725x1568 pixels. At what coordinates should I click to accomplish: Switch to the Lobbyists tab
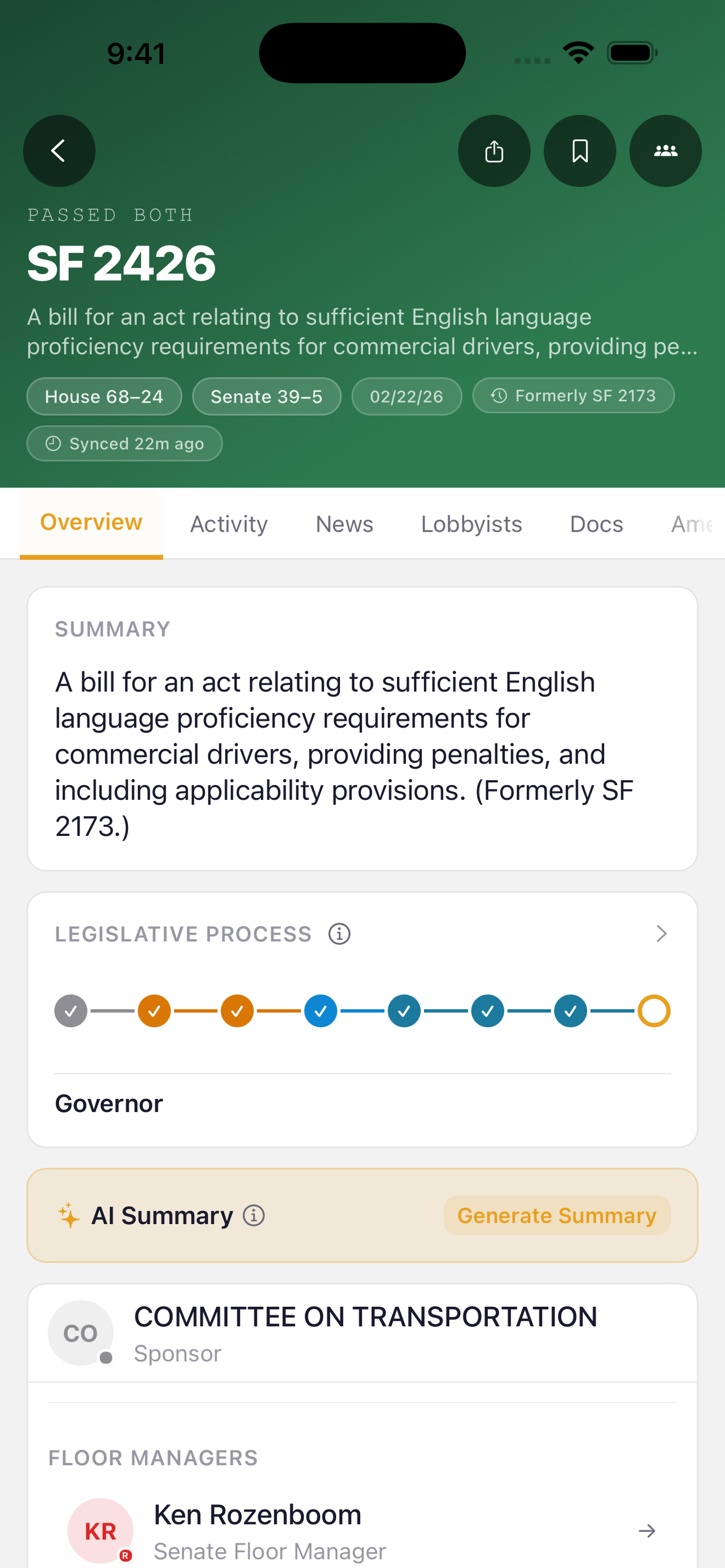point(471,524)
